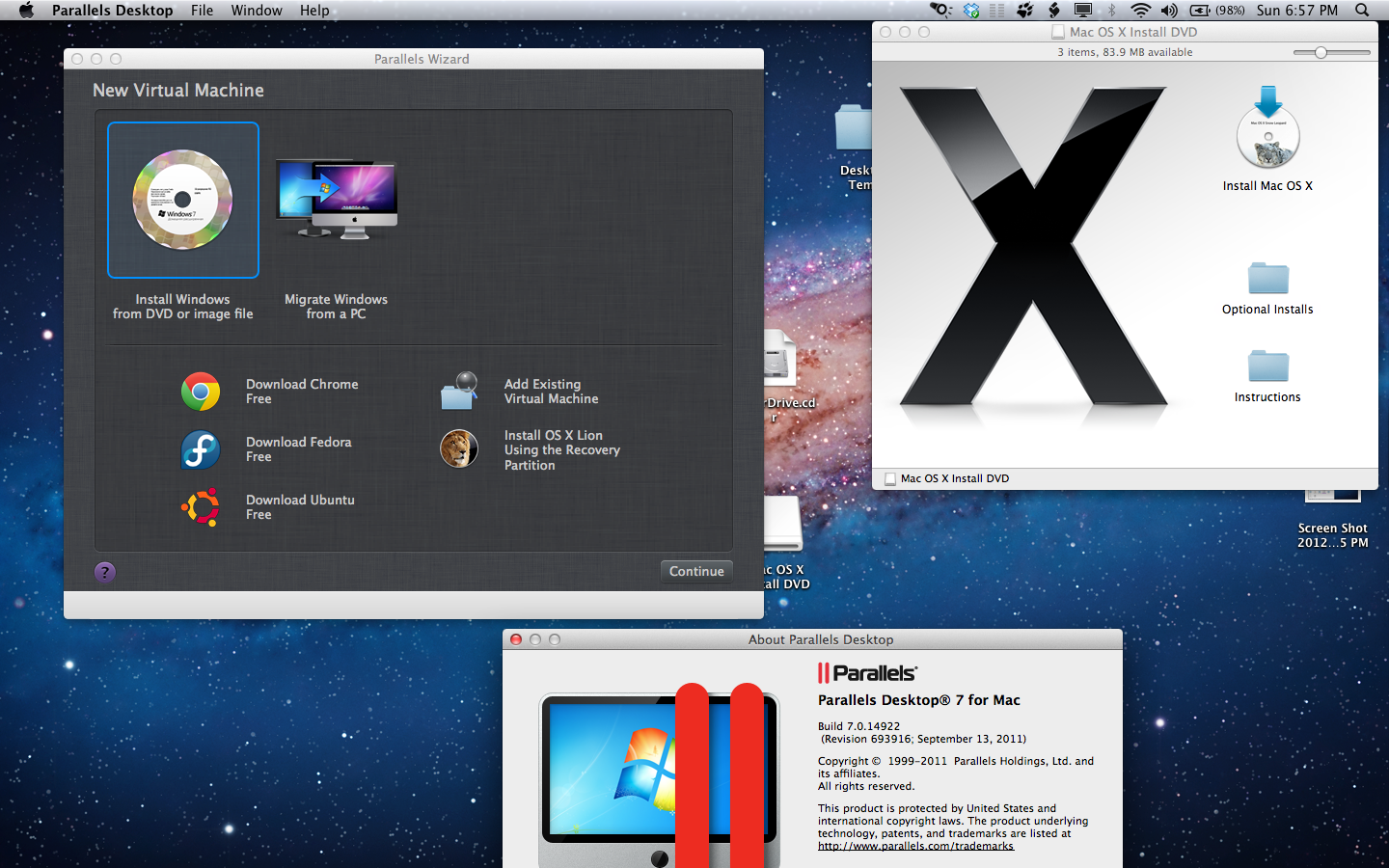Click the paw print menu bar icon
Image resolution: width=1389 pixels, height=868 pixels.
pyautogui.click(x=1025, y=11)
